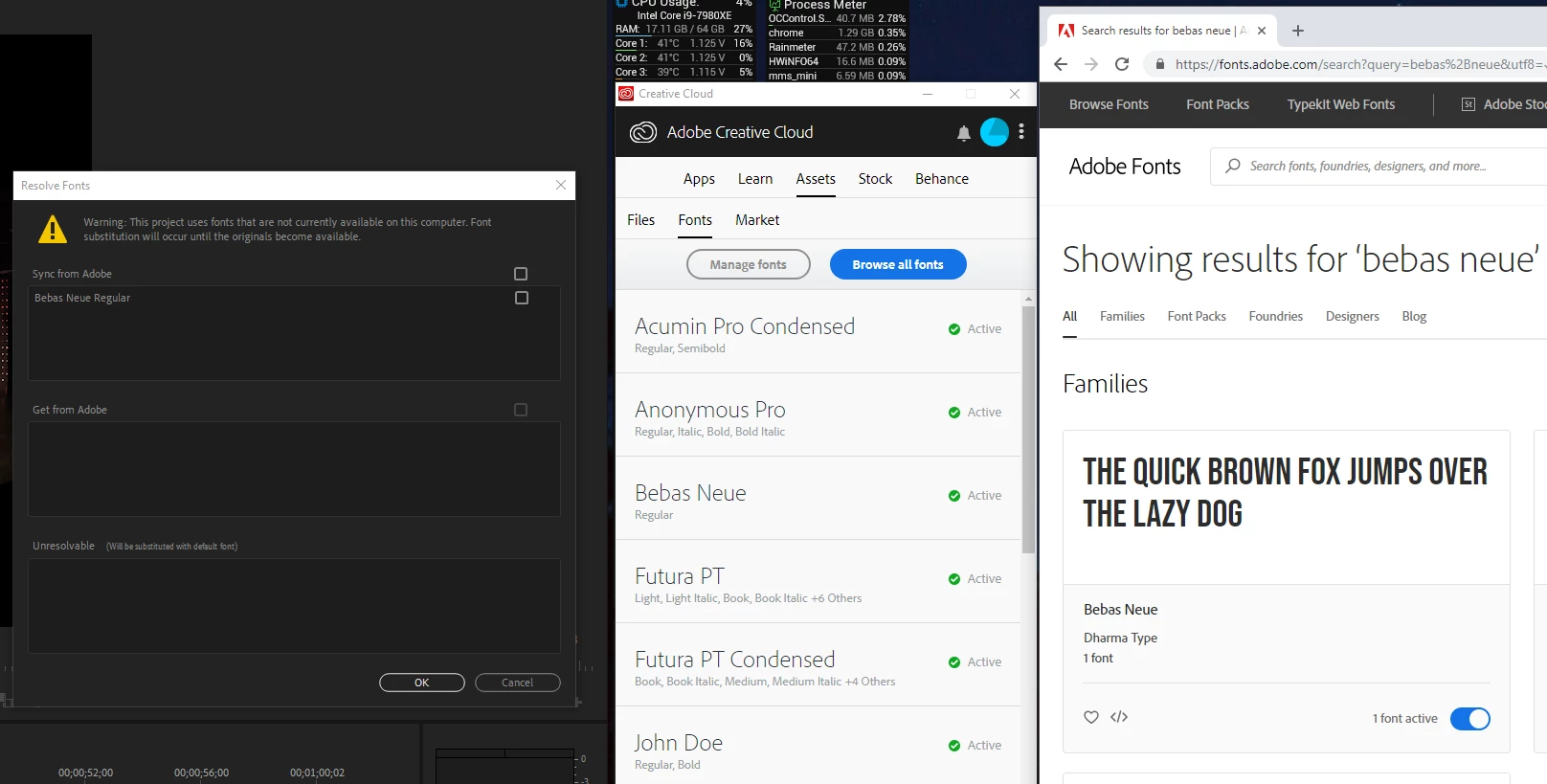Click the browser back arrow
The image size is (1547, 784).
(1060, 64)
